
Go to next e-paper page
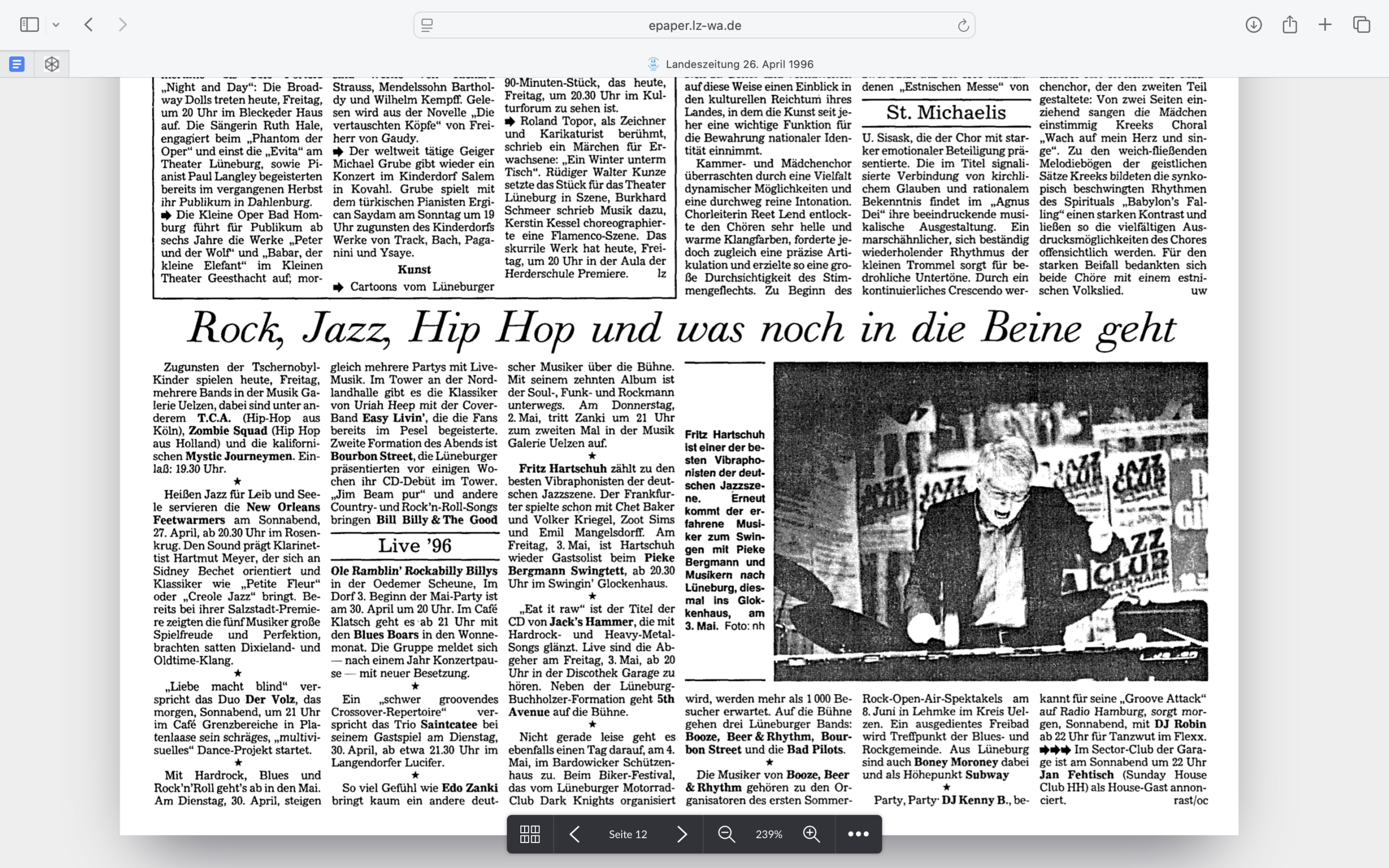[681, 834]
